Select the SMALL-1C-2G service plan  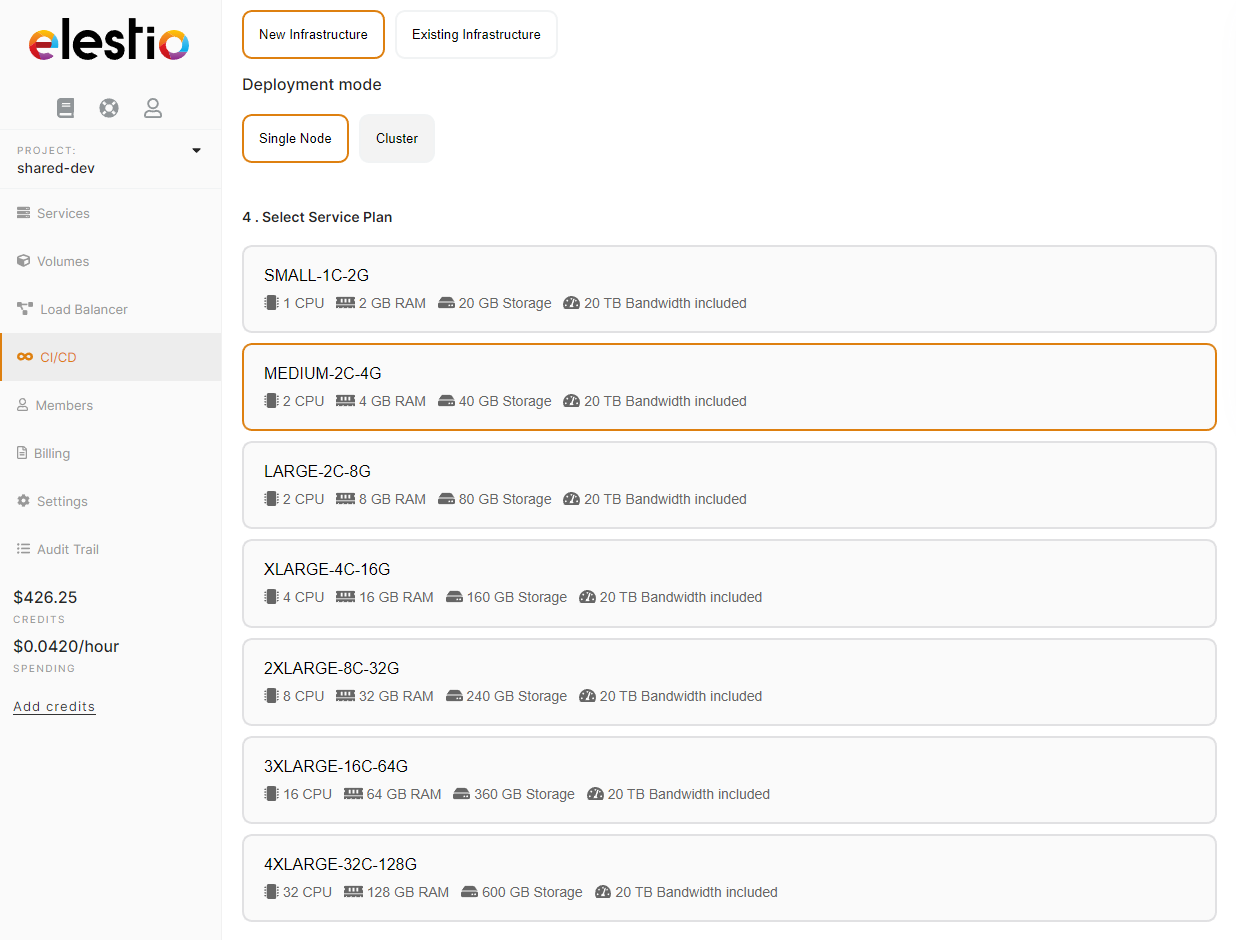click(x=729, y=289)
